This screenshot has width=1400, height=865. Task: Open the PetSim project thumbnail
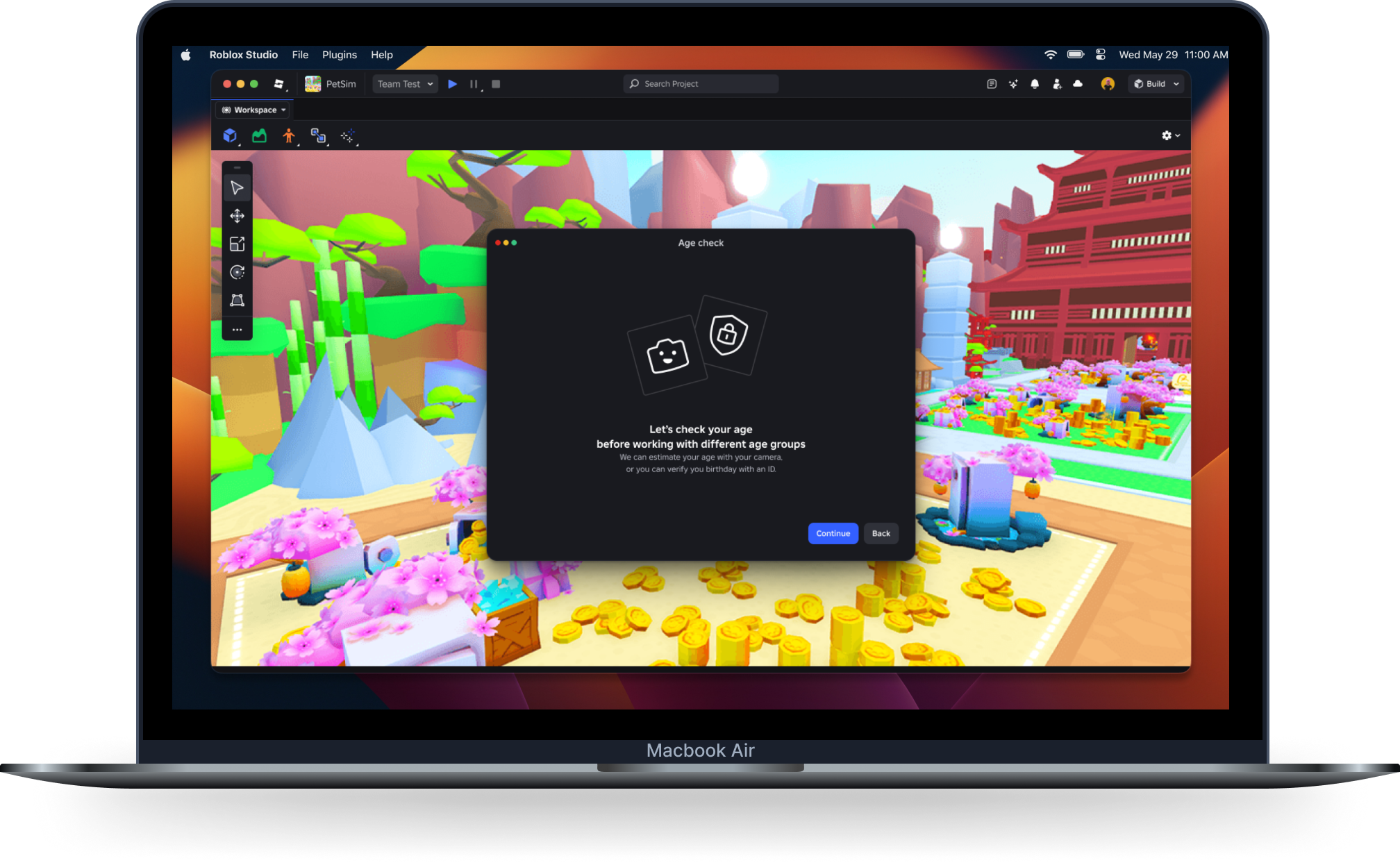[313, 84]
